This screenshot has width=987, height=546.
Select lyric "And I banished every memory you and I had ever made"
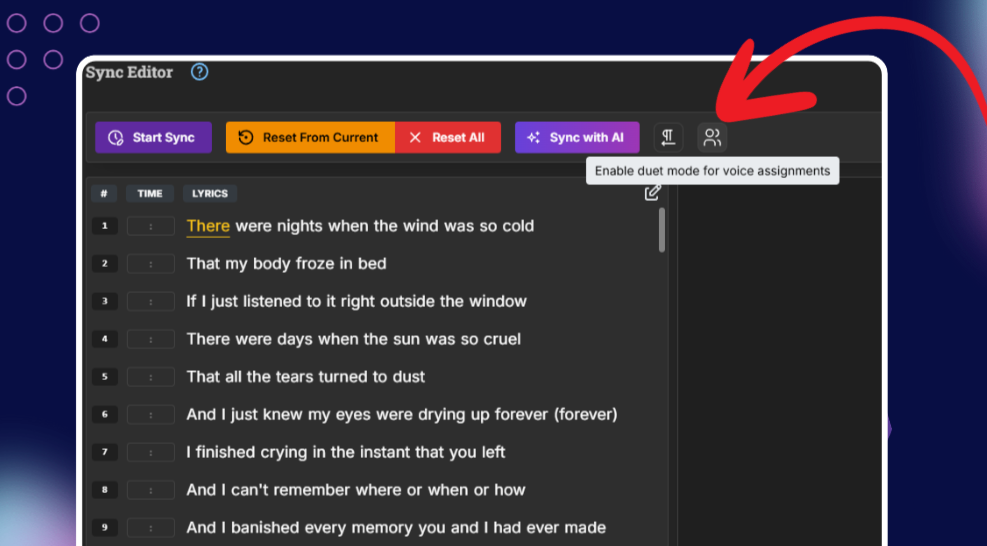tap(396, 528)
